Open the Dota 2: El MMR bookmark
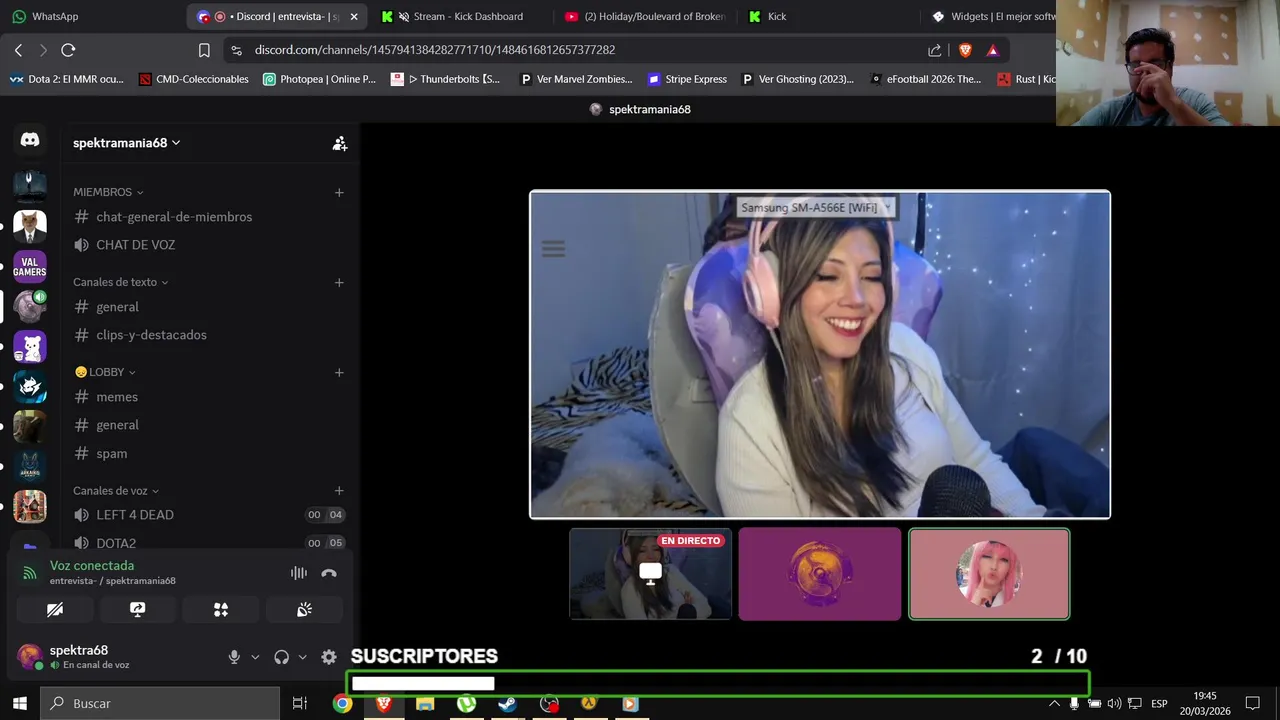The image size is (1280, 720). [66, 79]
